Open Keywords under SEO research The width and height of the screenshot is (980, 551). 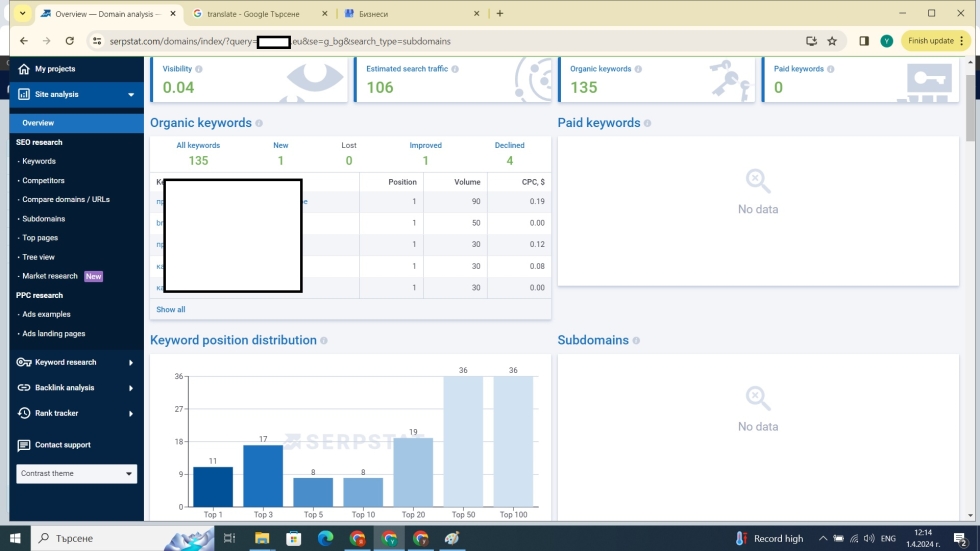[39, 161]
